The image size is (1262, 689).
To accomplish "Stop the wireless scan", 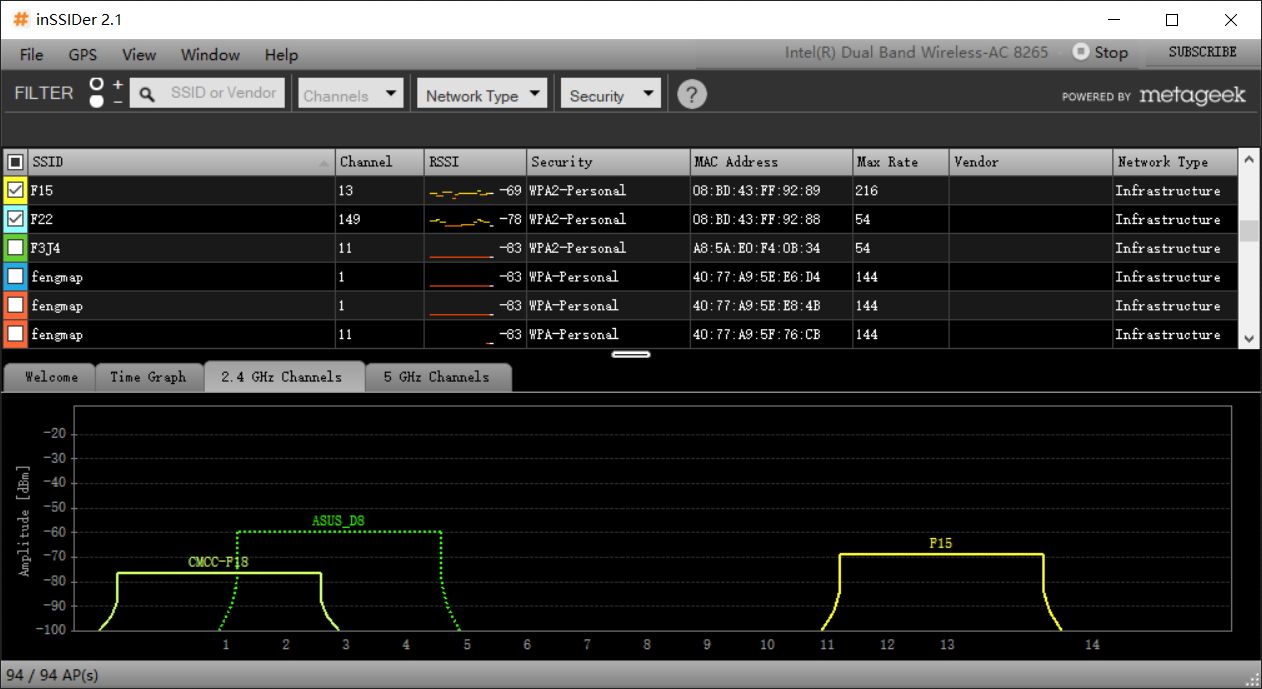I will click(x=1100, y=52).
